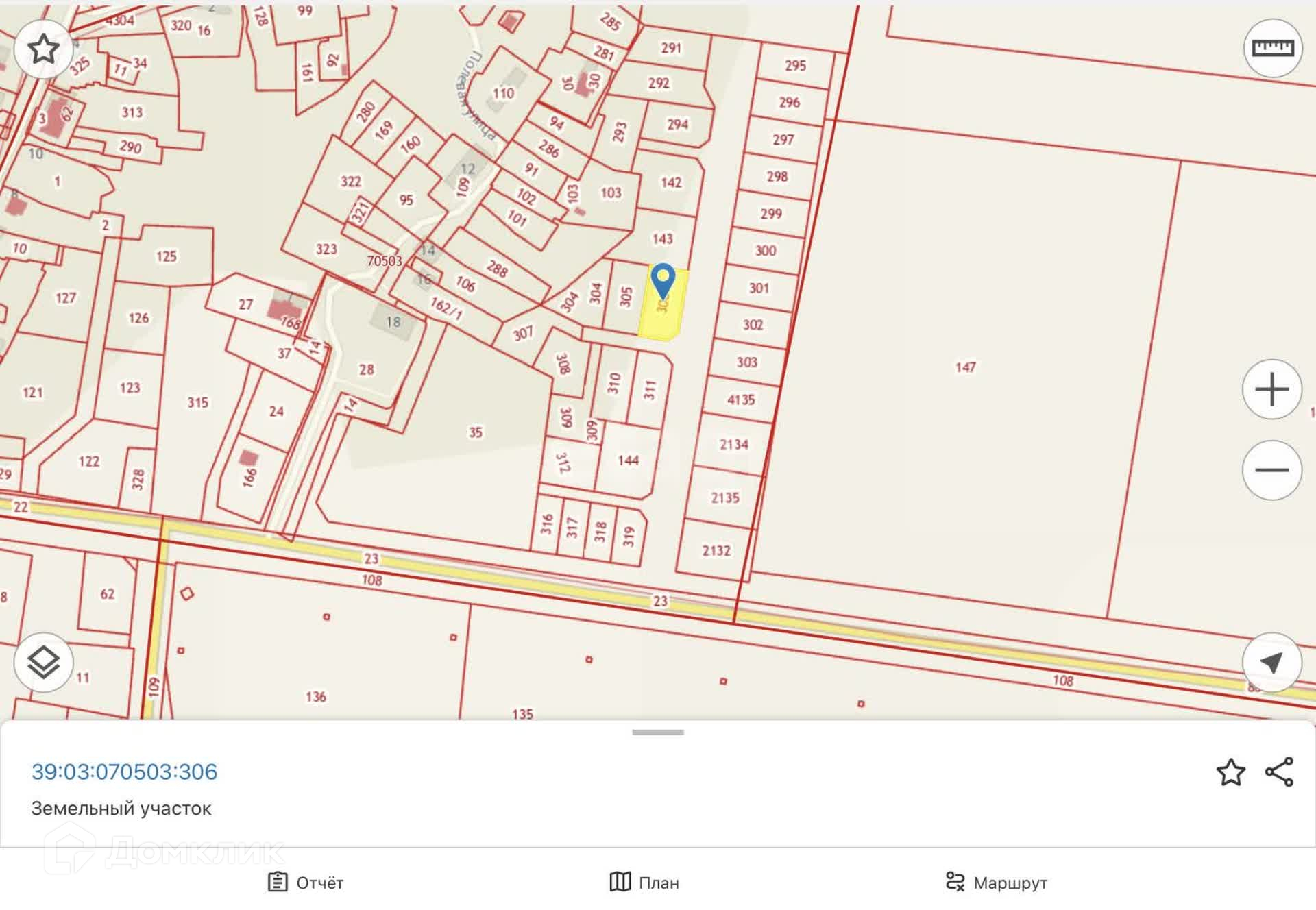Add parcel to favorites with star outline
This screenshot has height=910, width=1316.
pyautogui.click(x=1230, y=772)
